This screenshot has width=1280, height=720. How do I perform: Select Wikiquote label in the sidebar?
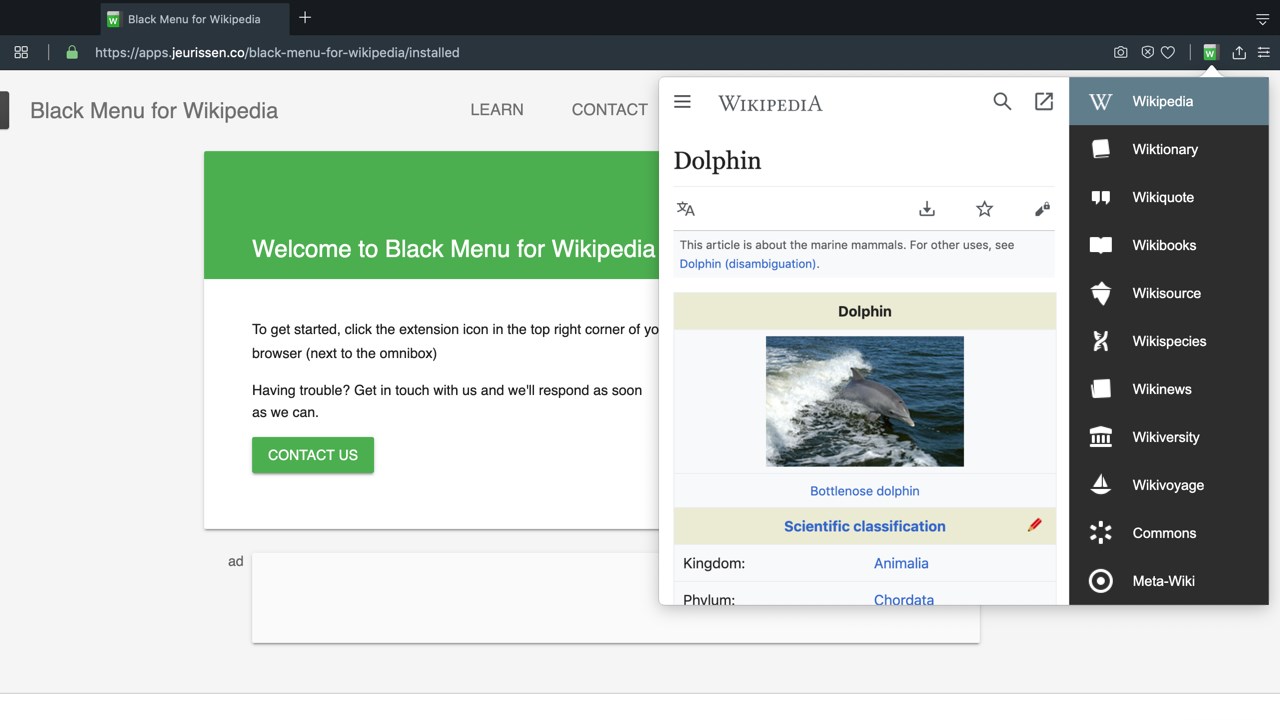pos(1163,197)
